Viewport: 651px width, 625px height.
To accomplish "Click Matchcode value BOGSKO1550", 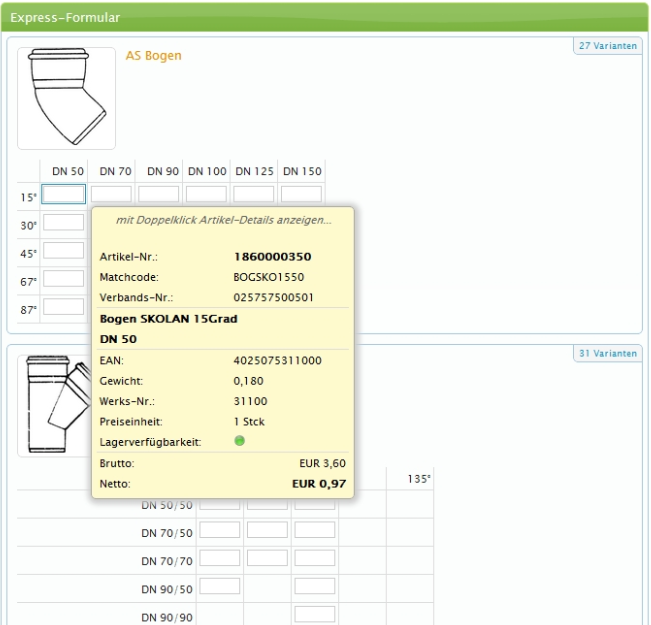I will point(269,277).
